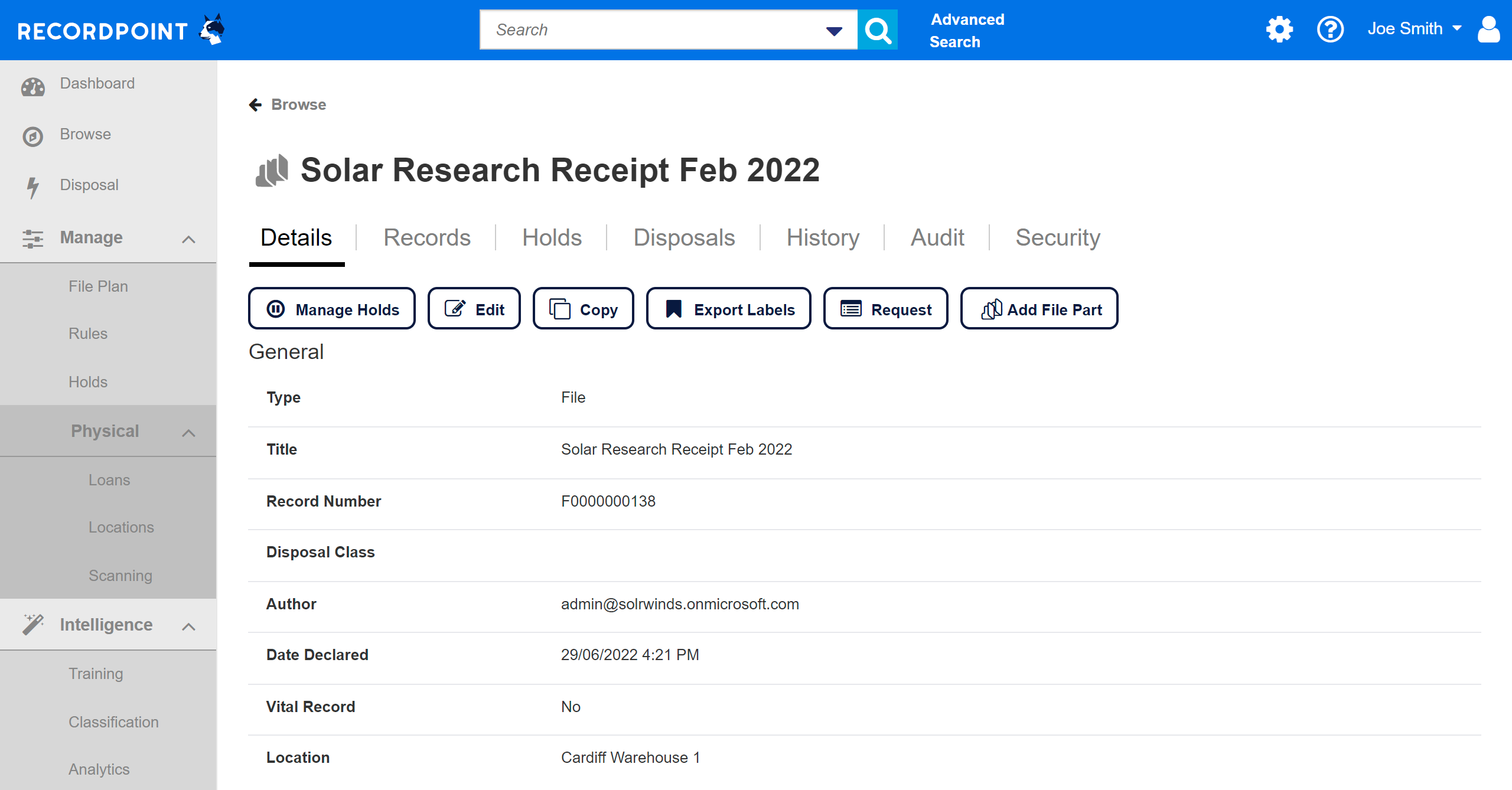This screenshot has height=790, width=1512.
Task: Collapse the Manage section chevron
Action: tap(188, 239)
